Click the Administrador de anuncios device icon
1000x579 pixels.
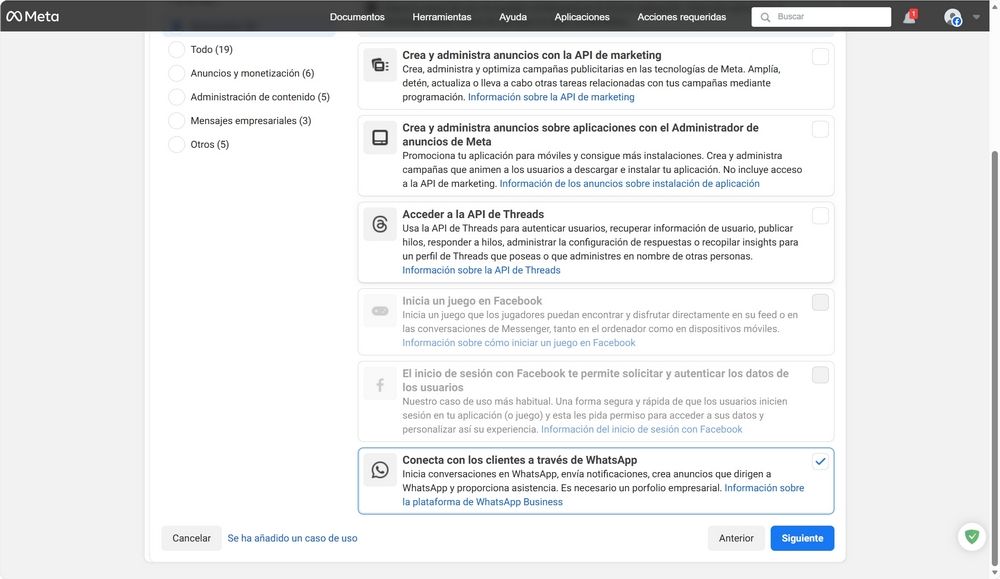[380, 135]
